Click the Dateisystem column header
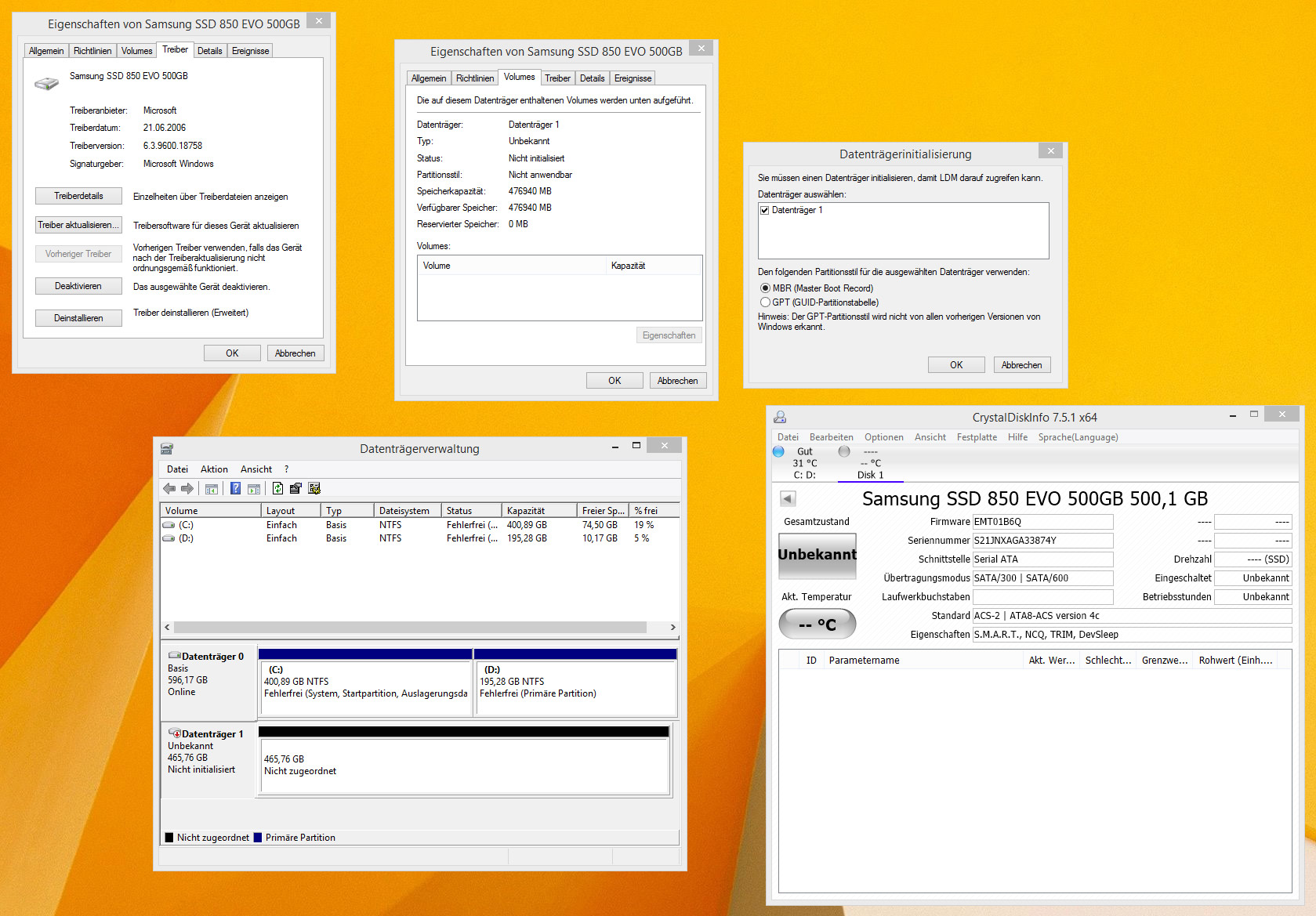This screenshot has height=916, width=1316. pyautogui.click(x=407, y=510)
